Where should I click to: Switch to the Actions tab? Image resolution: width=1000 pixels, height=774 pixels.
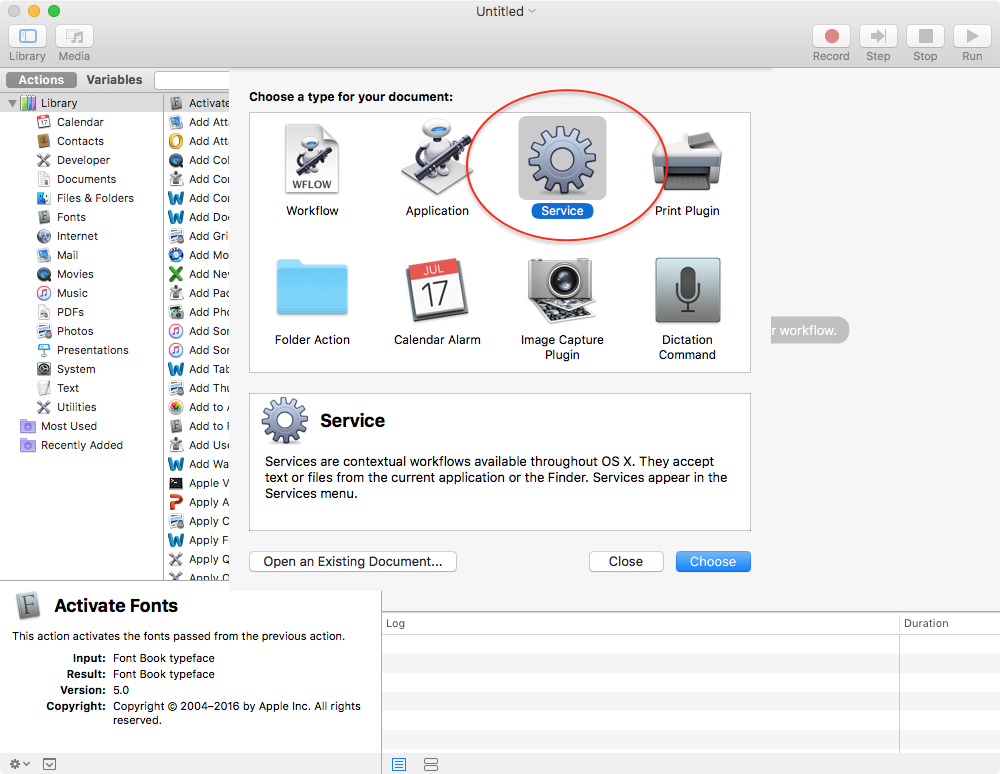[x=41, y=80]
